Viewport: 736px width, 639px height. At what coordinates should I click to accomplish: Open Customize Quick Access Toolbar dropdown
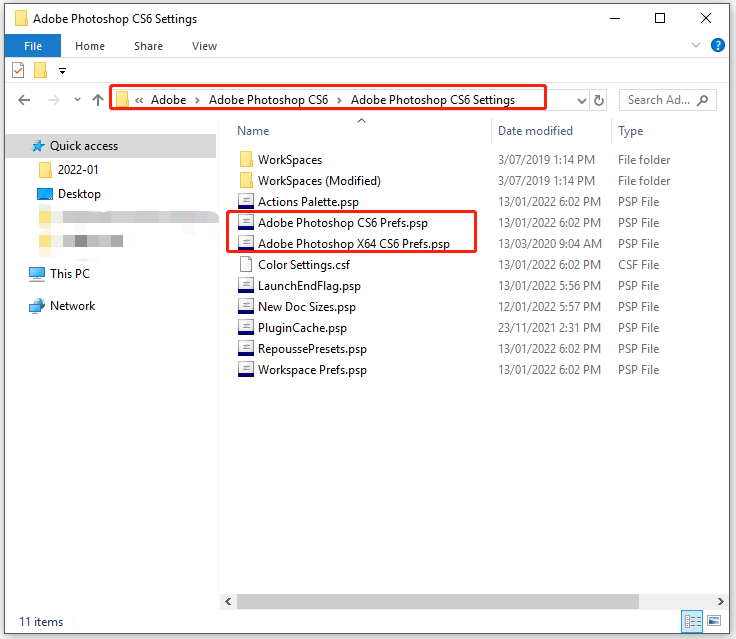coord(62,71)
